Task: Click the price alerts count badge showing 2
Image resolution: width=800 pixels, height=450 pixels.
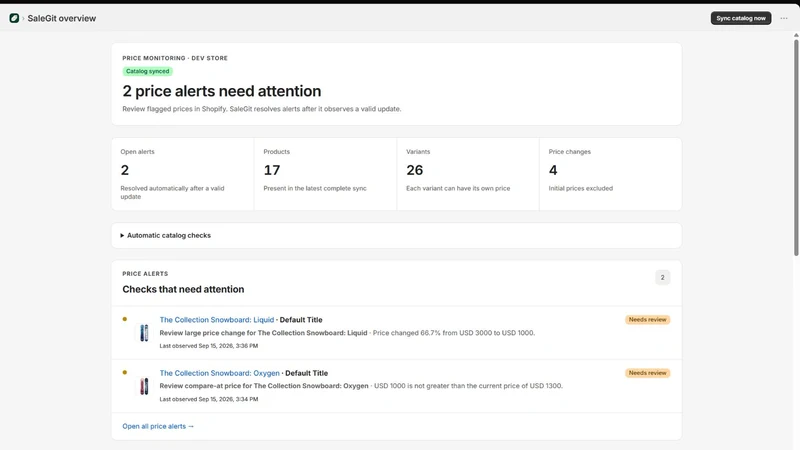Action: tap(662, 278)
